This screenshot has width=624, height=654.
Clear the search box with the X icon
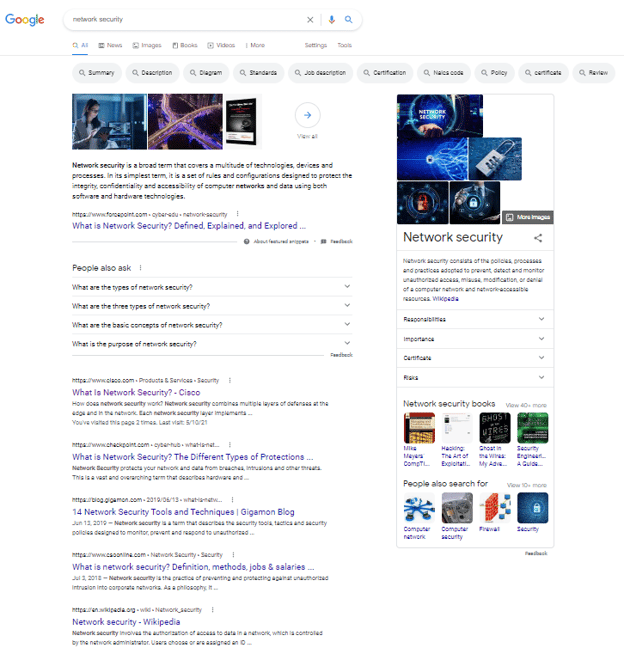(x=310, y=19)
